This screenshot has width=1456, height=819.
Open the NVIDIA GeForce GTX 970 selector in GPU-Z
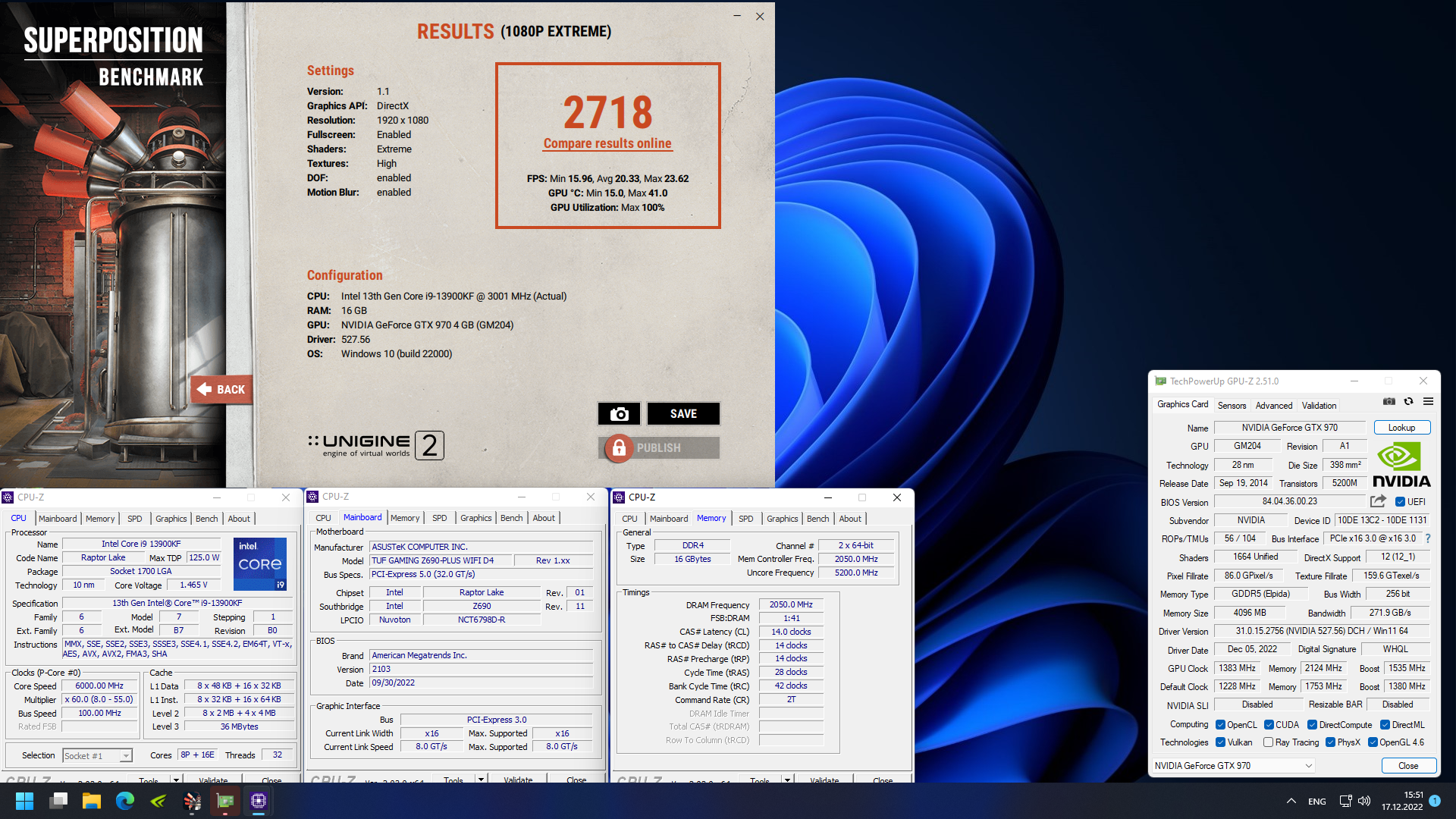(x=1233, y=766)
